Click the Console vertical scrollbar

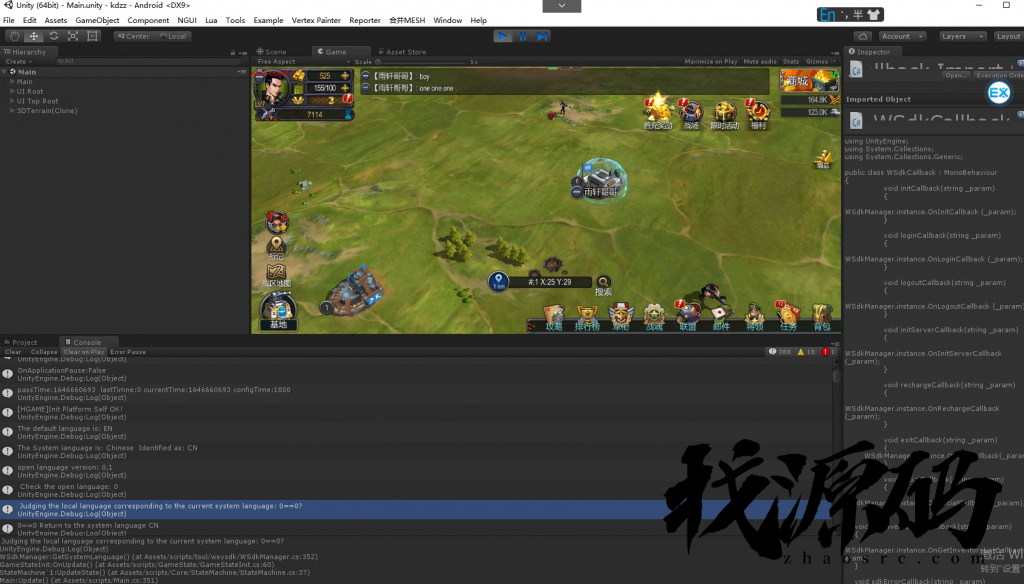(836, 376)
